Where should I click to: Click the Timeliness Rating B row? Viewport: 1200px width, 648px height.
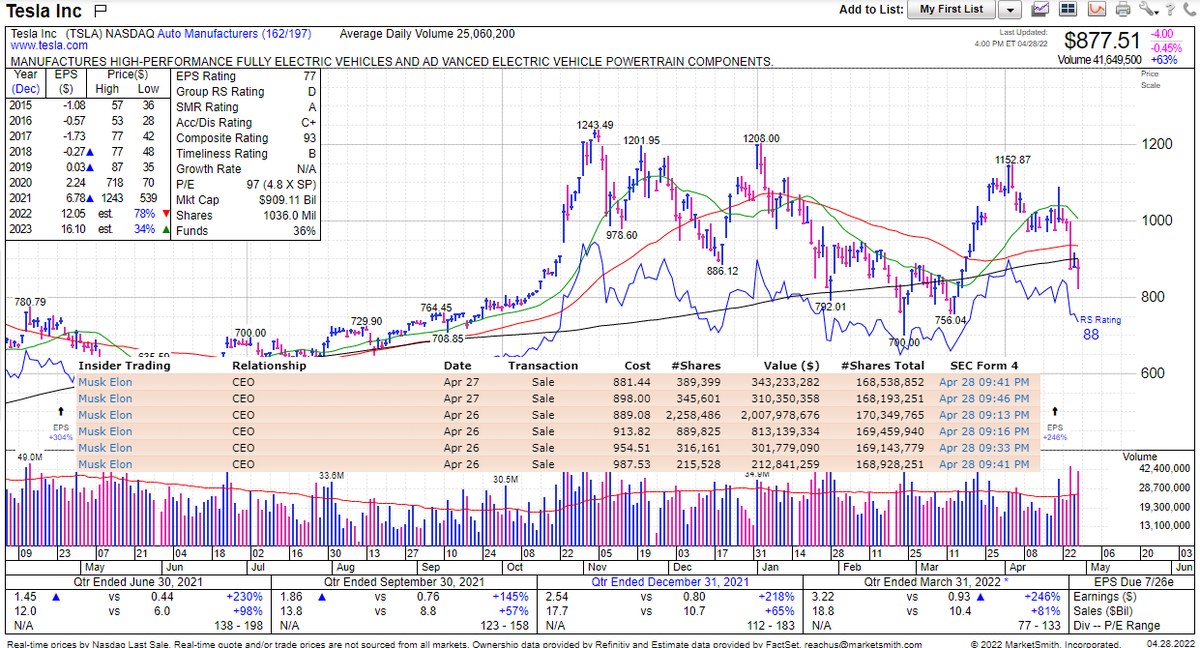click(x=245, y=153)
